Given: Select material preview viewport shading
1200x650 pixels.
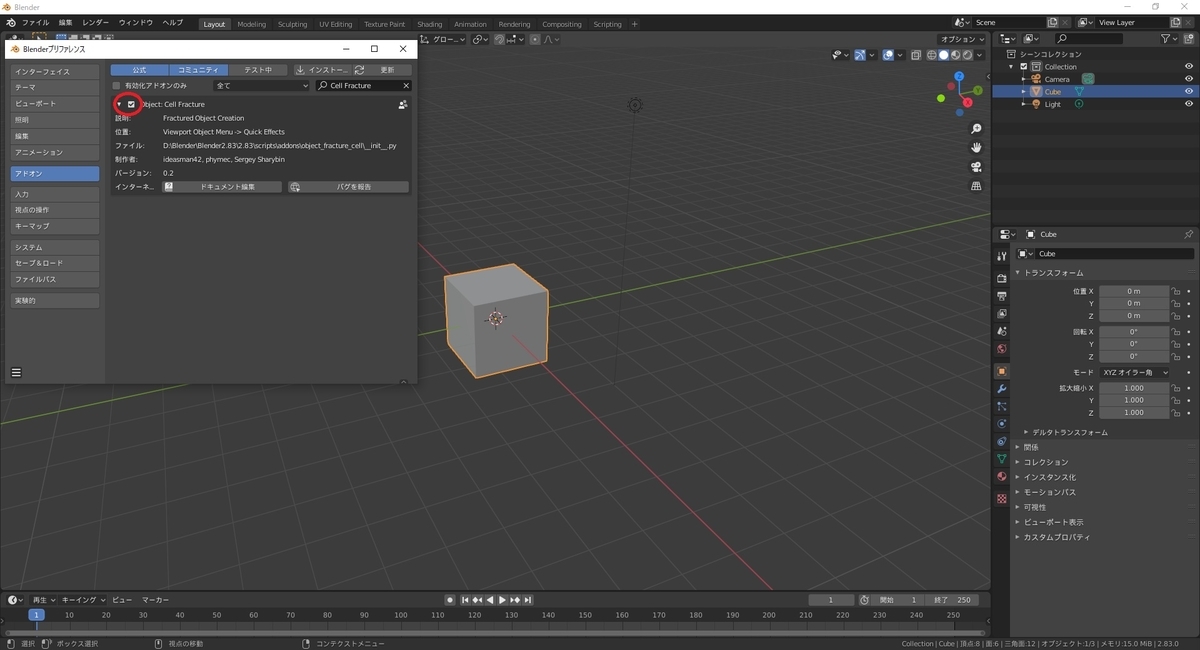Looking at the screenshot, I should click(955, 55).
